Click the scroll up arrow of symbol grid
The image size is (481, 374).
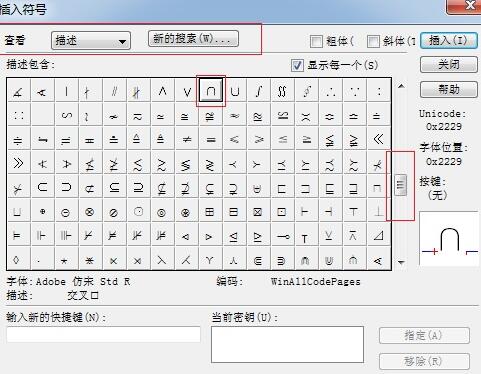(x=401, y=86)
